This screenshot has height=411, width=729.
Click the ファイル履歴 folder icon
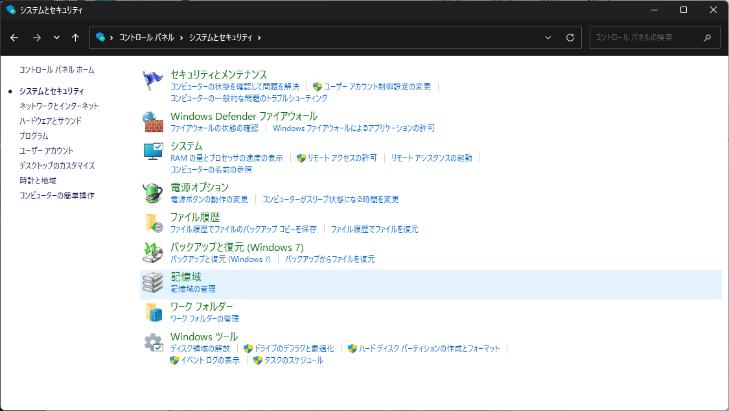pyautogui.click(x=153, y=223)
